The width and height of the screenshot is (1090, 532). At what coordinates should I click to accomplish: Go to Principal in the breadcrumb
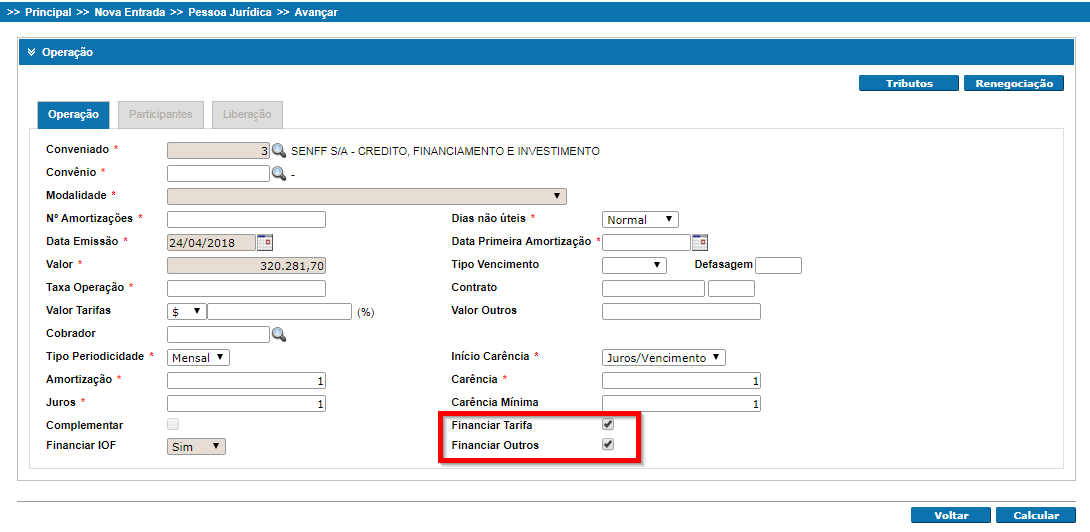48,13
